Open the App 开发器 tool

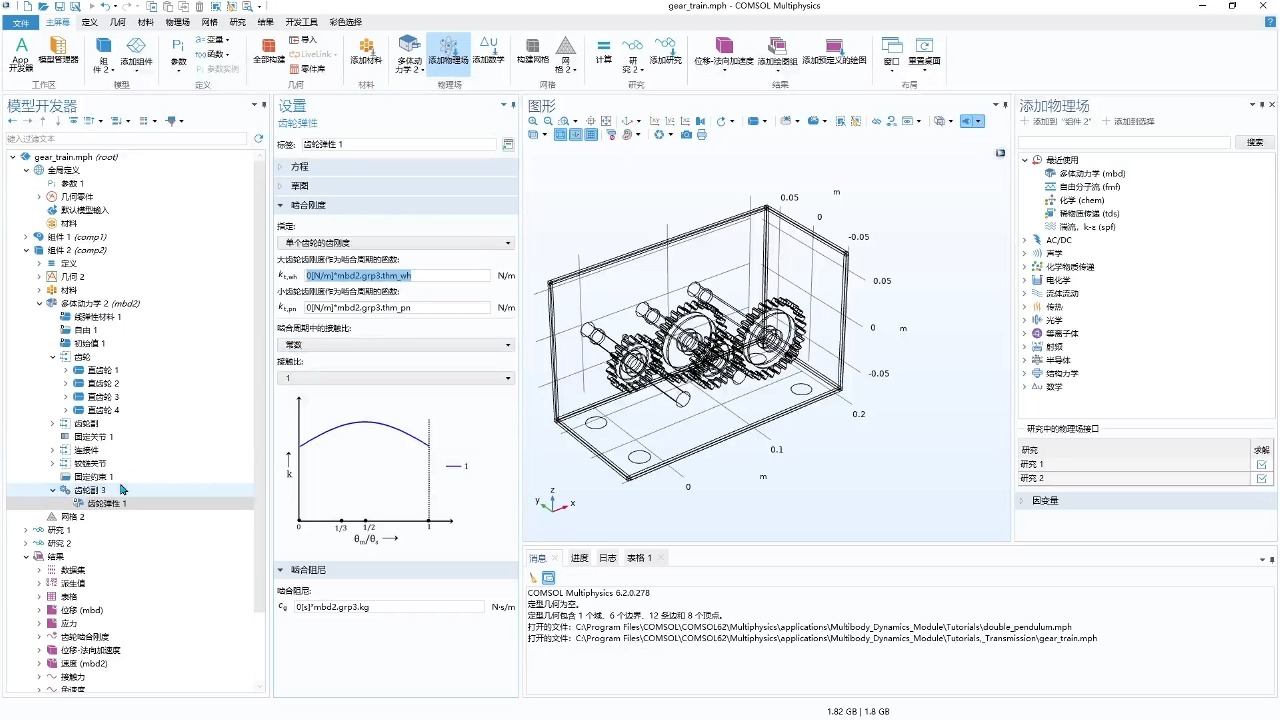[x=21, y=54]
